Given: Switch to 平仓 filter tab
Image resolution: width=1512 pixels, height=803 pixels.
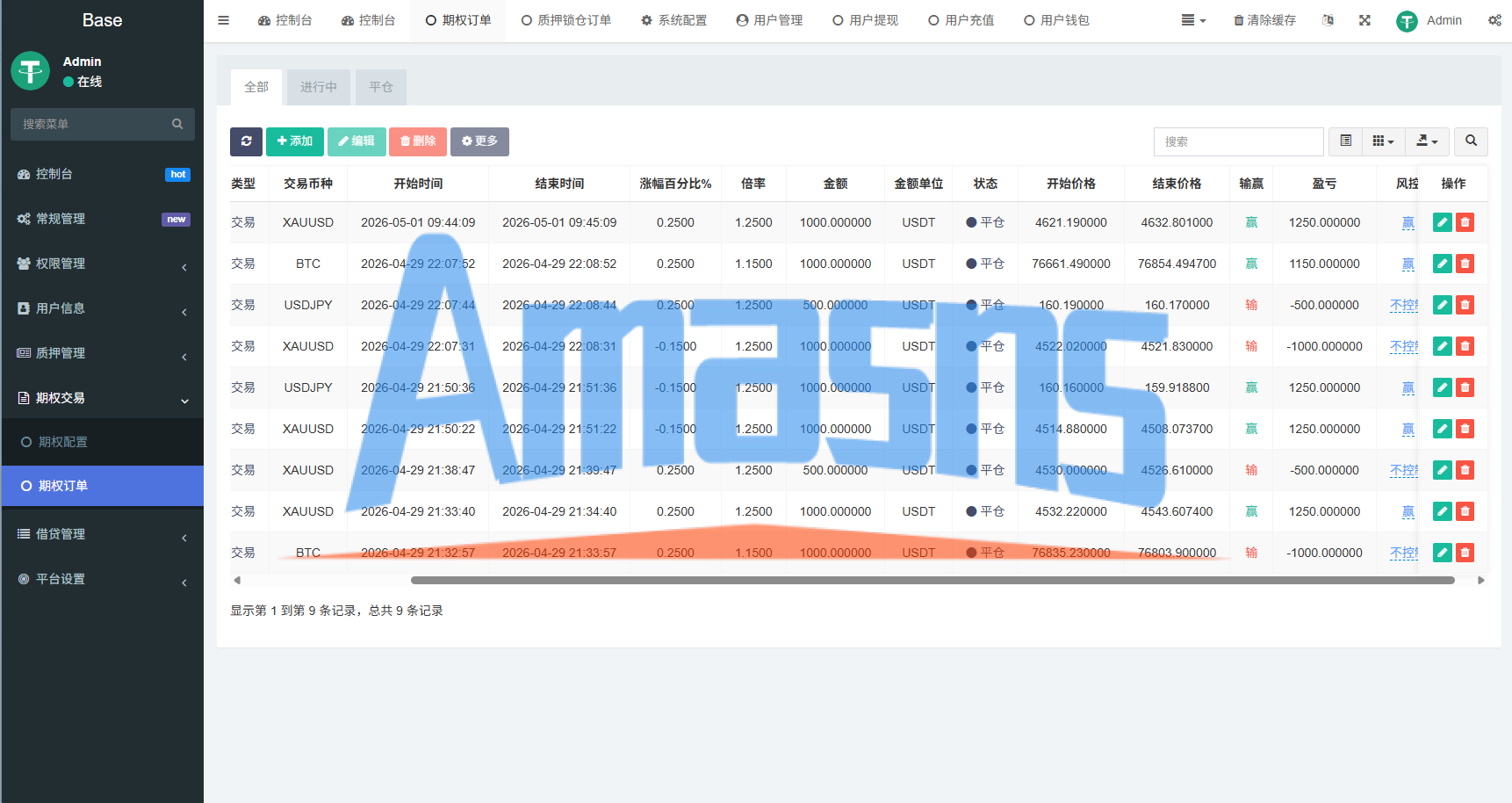Looking at the screenshot, I should pyautogui.click(x=381, y=87).
